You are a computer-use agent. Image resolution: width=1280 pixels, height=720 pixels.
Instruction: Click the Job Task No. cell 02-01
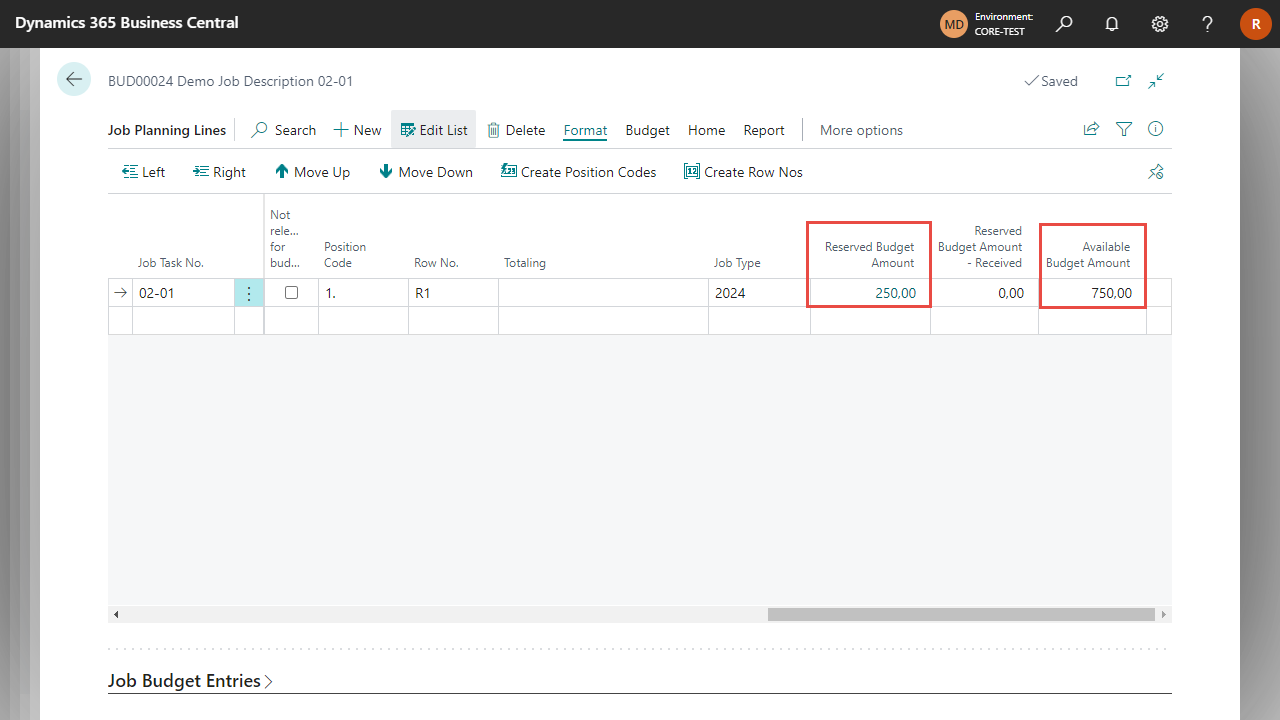(x=183, y=293)
